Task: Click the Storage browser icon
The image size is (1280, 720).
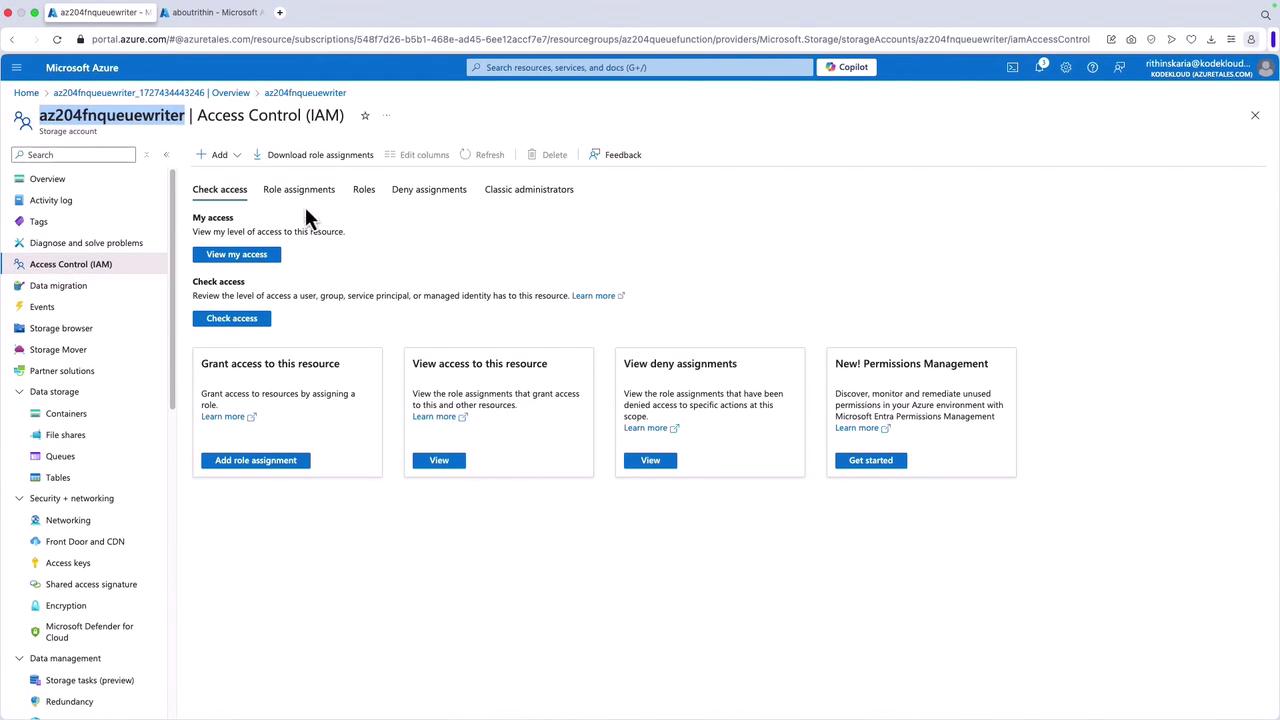Action: 19,328
